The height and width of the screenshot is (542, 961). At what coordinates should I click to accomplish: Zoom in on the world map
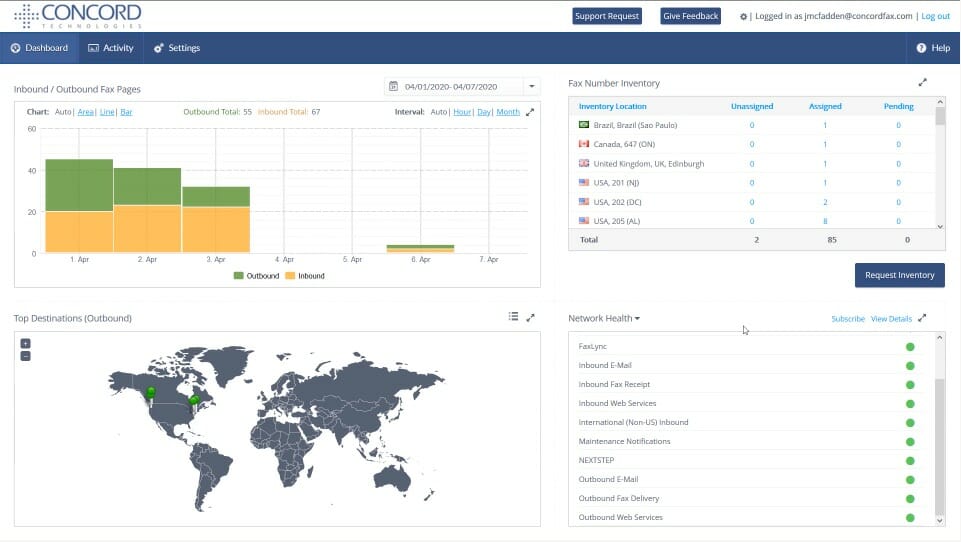point(25,343)
